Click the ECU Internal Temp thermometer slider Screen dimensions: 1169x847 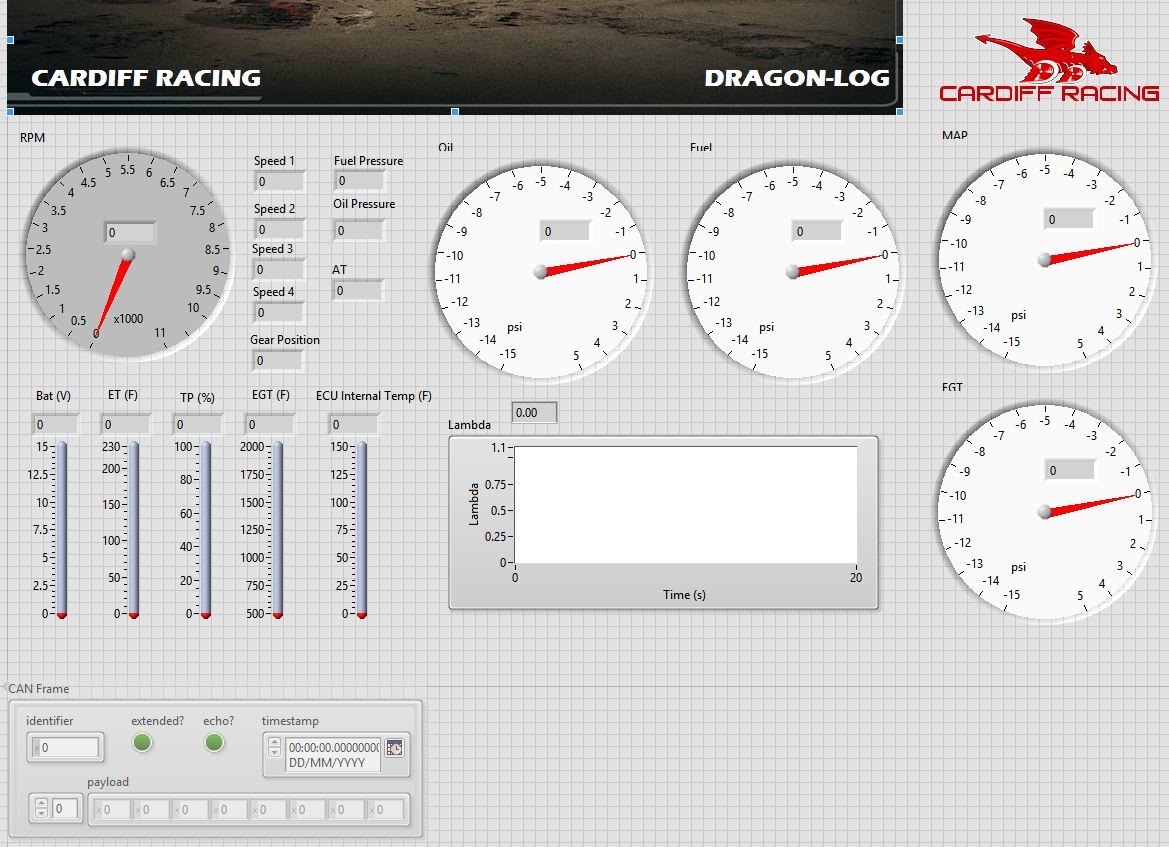coord(362,530)
